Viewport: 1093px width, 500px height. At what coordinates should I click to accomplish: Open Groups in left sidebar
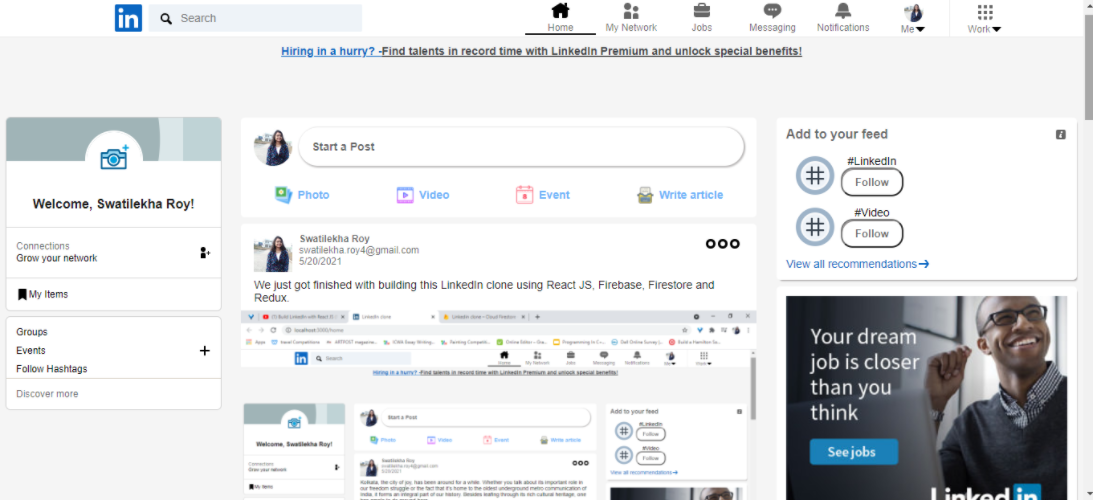point(32,332)
